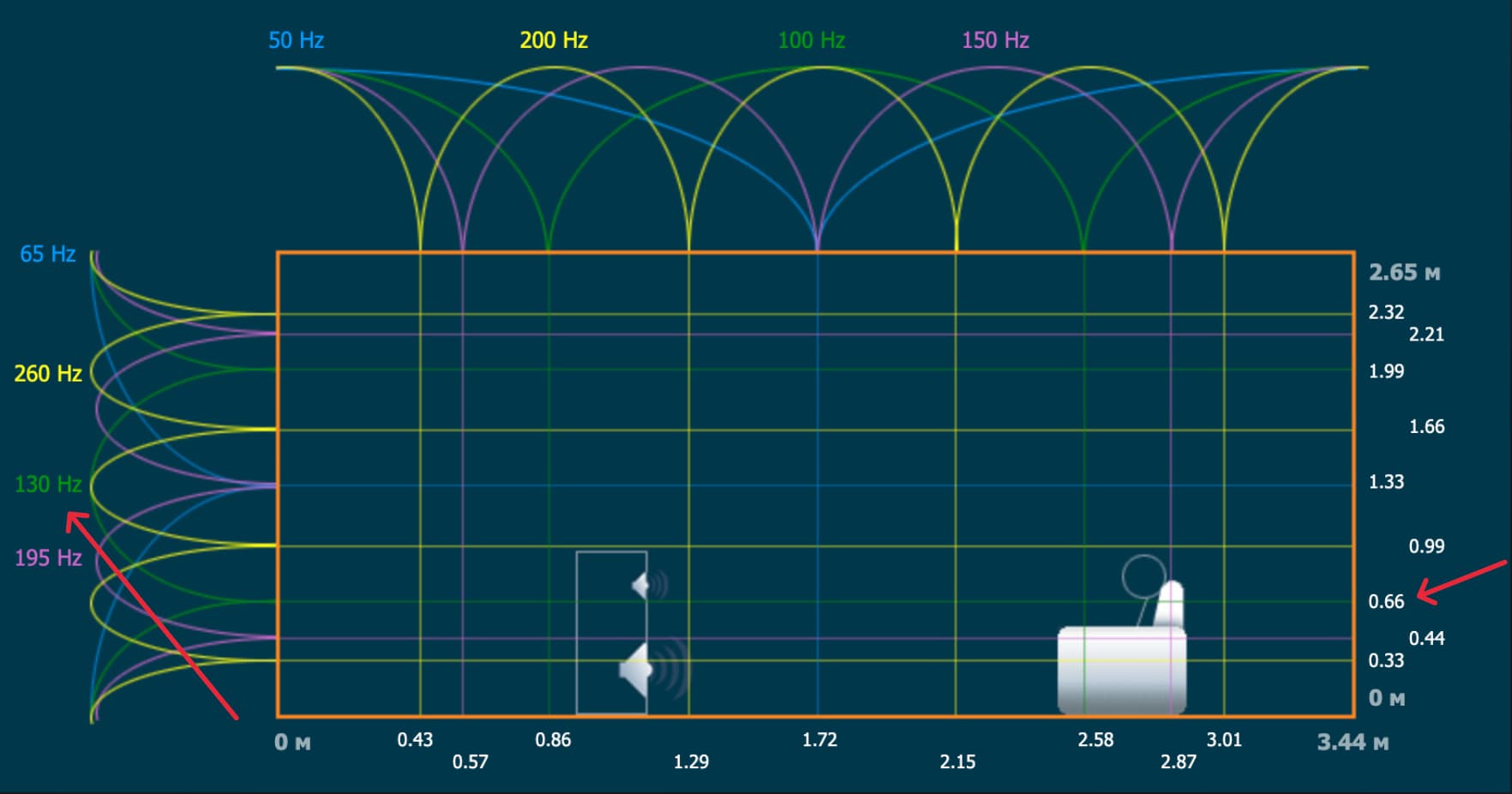Click the white sofa seat
The width and height of the screenshot is (1512, 794).
(1121, 671)
